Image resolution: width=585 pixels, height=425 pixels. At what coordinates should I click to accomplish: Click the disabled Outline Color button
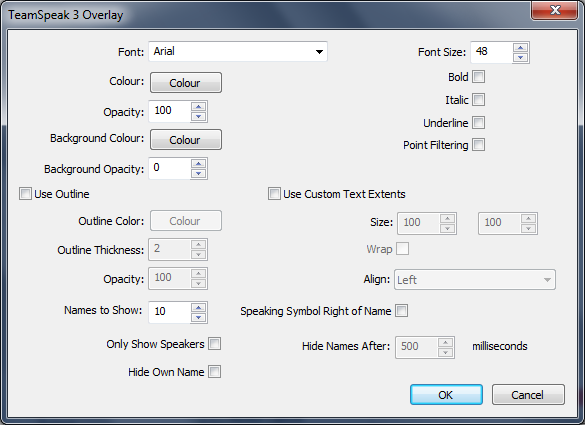coord(186,221)
